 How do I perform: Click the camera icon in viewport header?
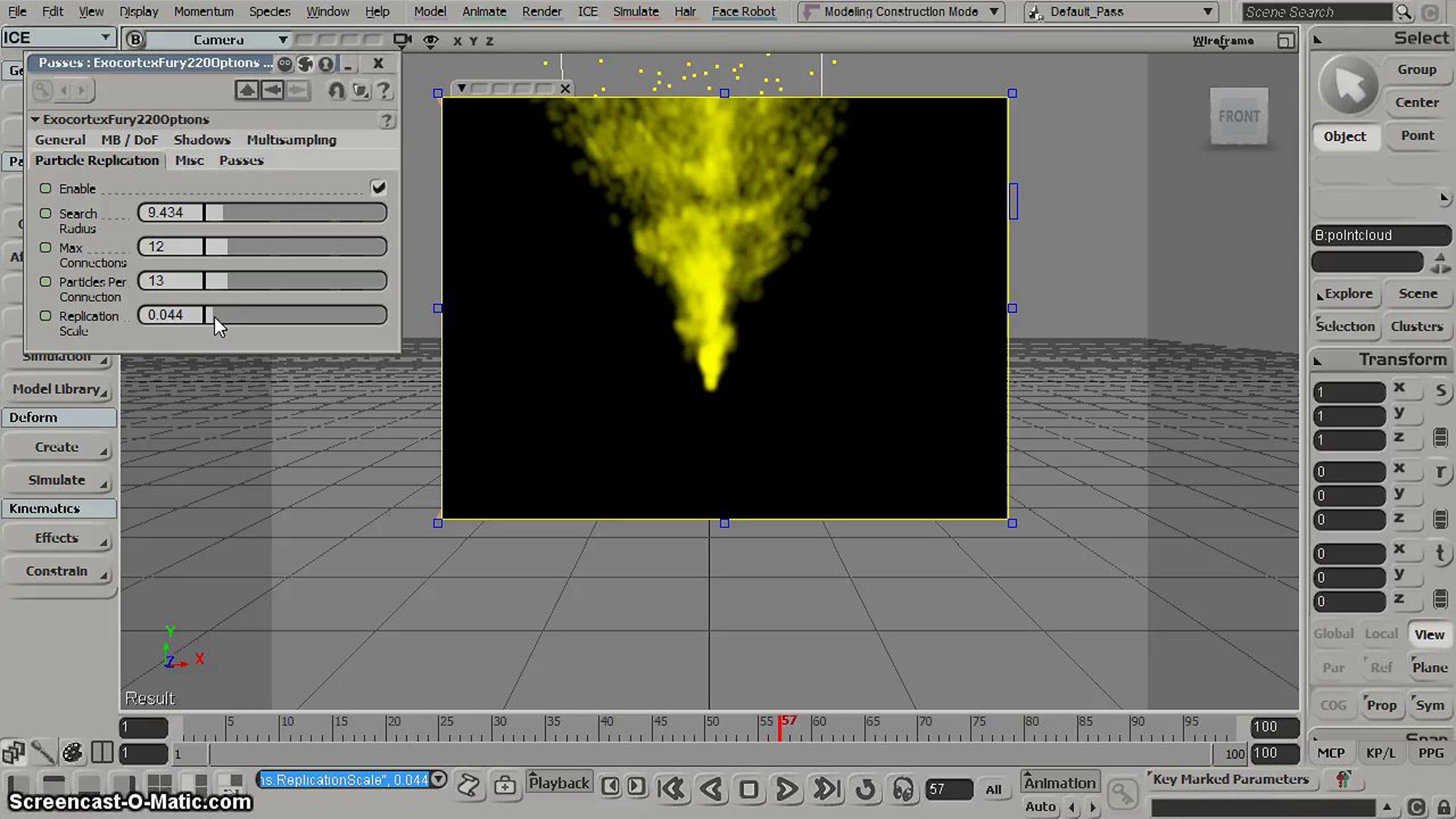coord(402,40)
